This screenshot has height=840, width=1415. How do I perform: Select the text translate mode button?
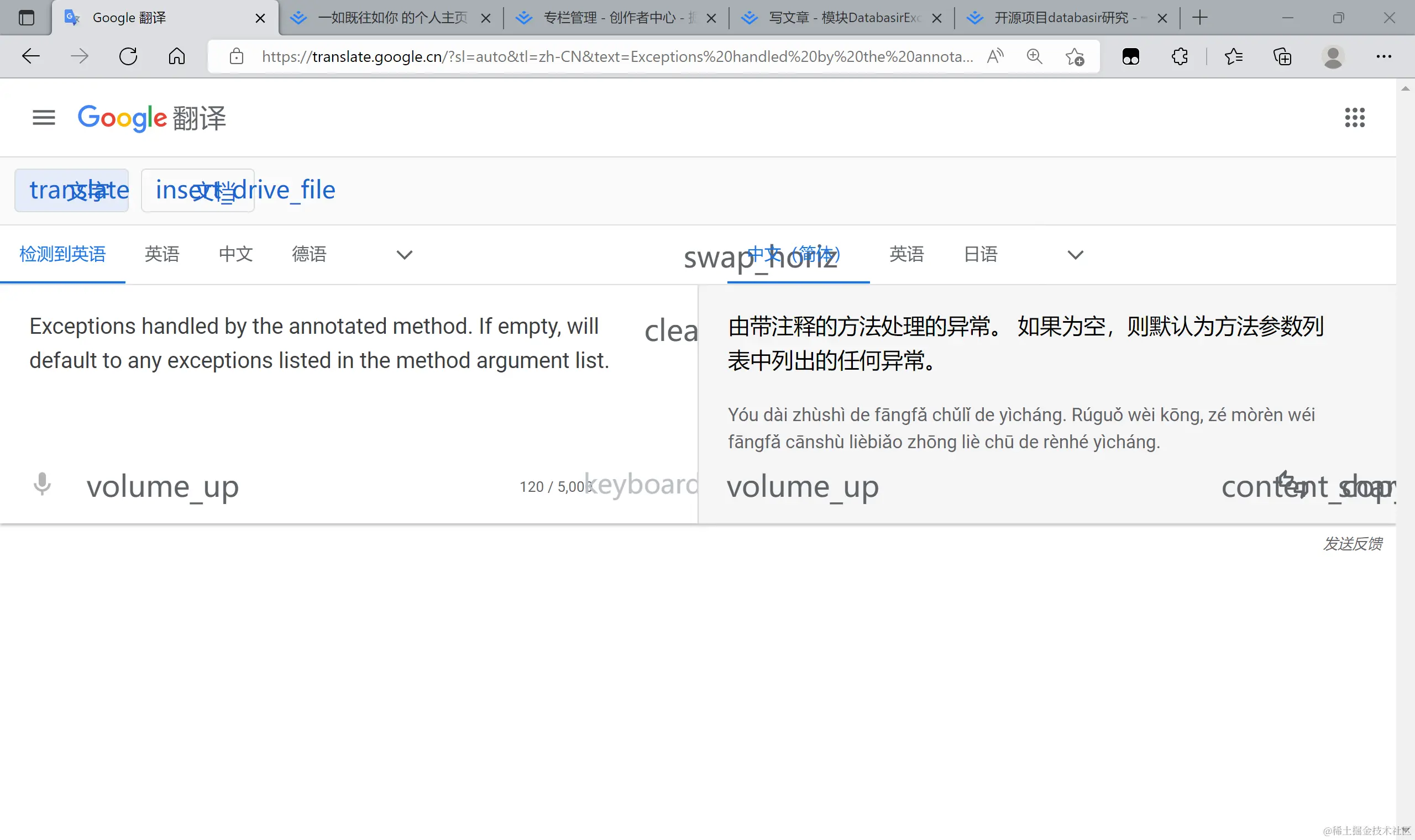pos(72,190)
